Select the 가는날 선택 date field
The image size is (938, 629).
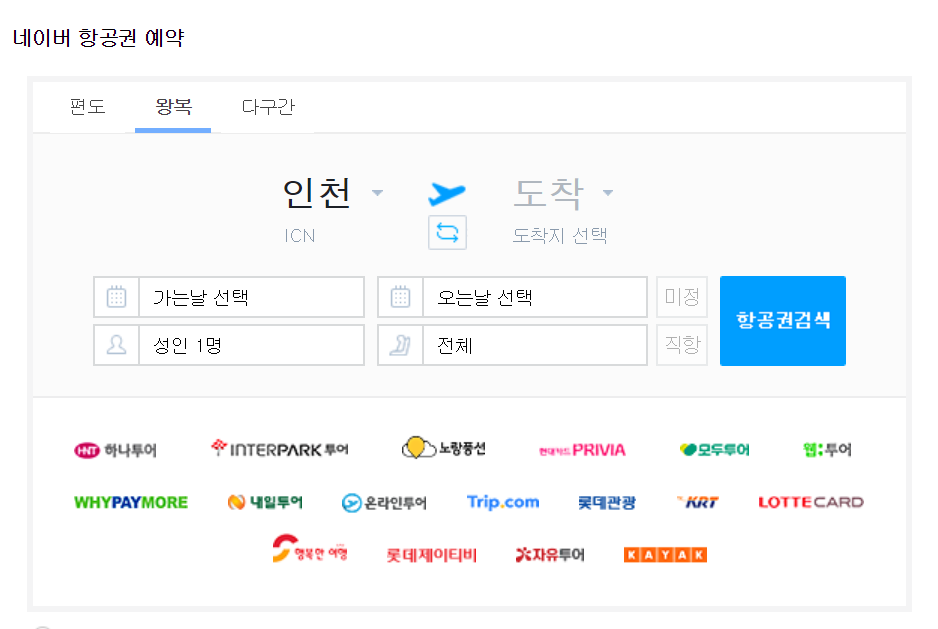(251, 297)
